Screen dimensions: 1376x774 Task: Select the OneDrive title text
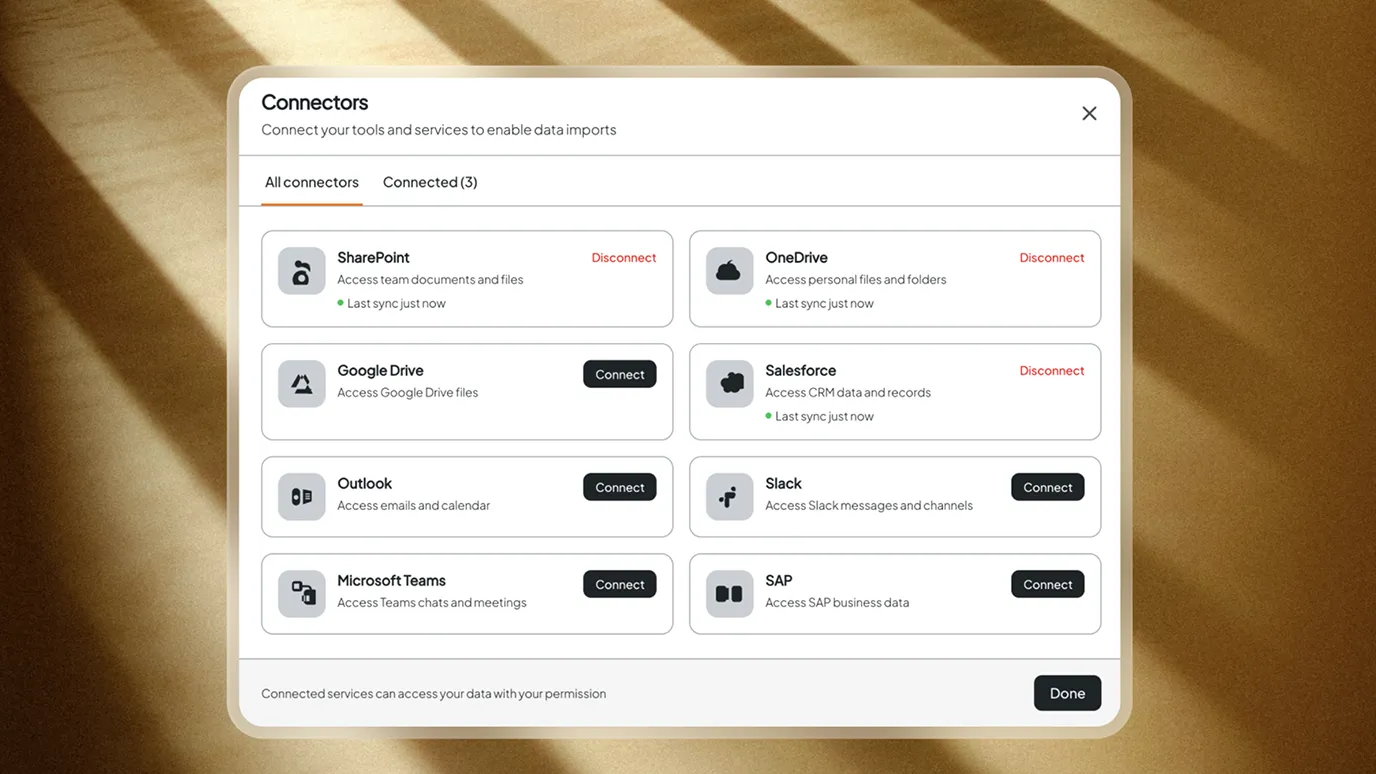[x=796, y=258]
